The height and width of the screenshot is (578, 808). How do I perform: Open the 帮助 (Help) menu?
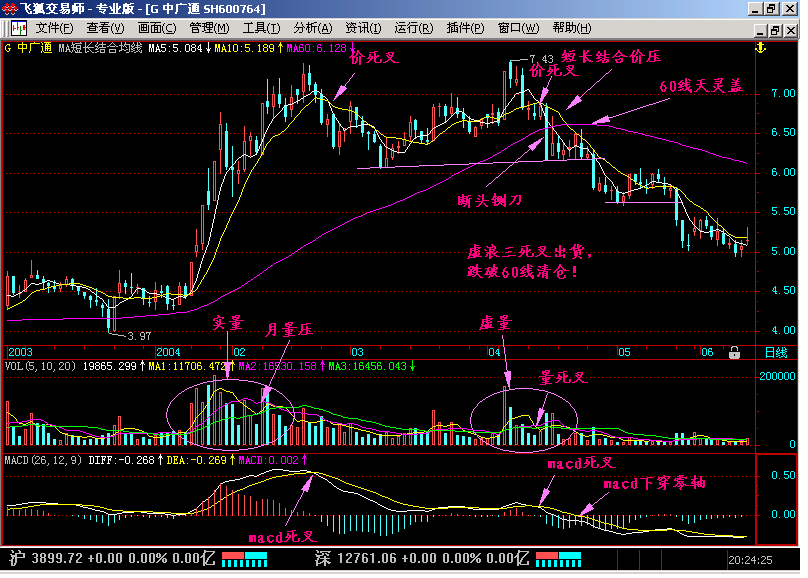[571, 27]
